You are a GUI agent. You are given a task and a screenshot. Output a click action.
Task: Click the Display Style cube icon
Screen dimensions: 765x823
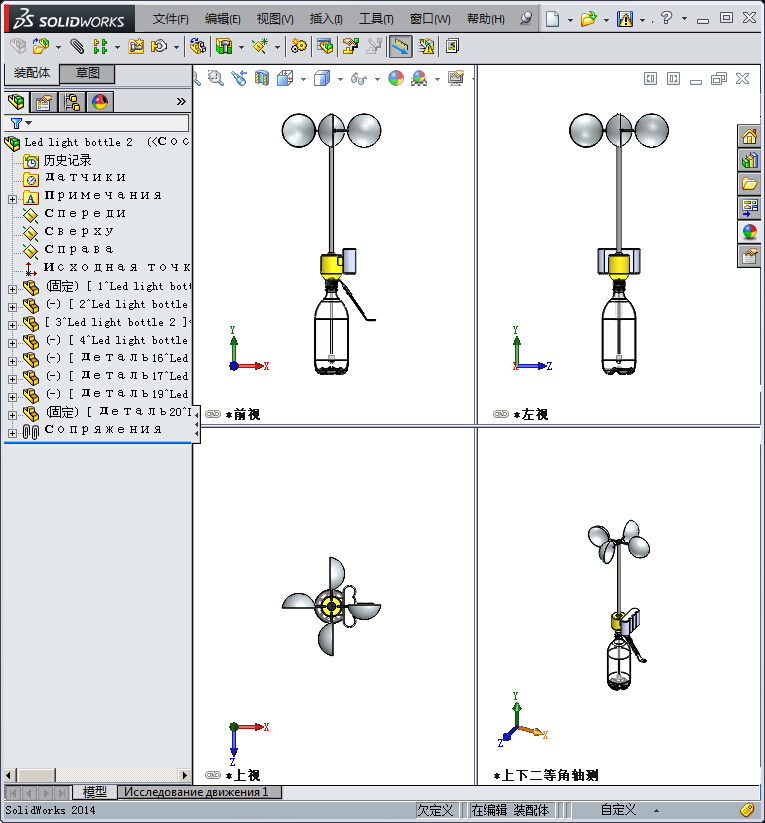tap(322, 78)
